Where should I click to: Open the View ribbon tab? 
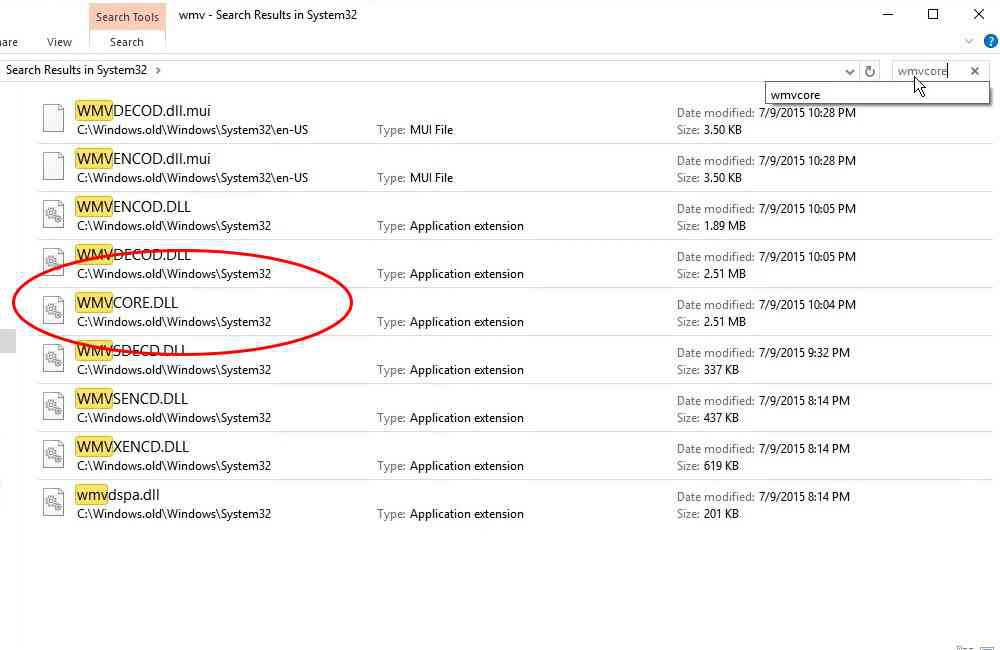click(x=59, y=42)
